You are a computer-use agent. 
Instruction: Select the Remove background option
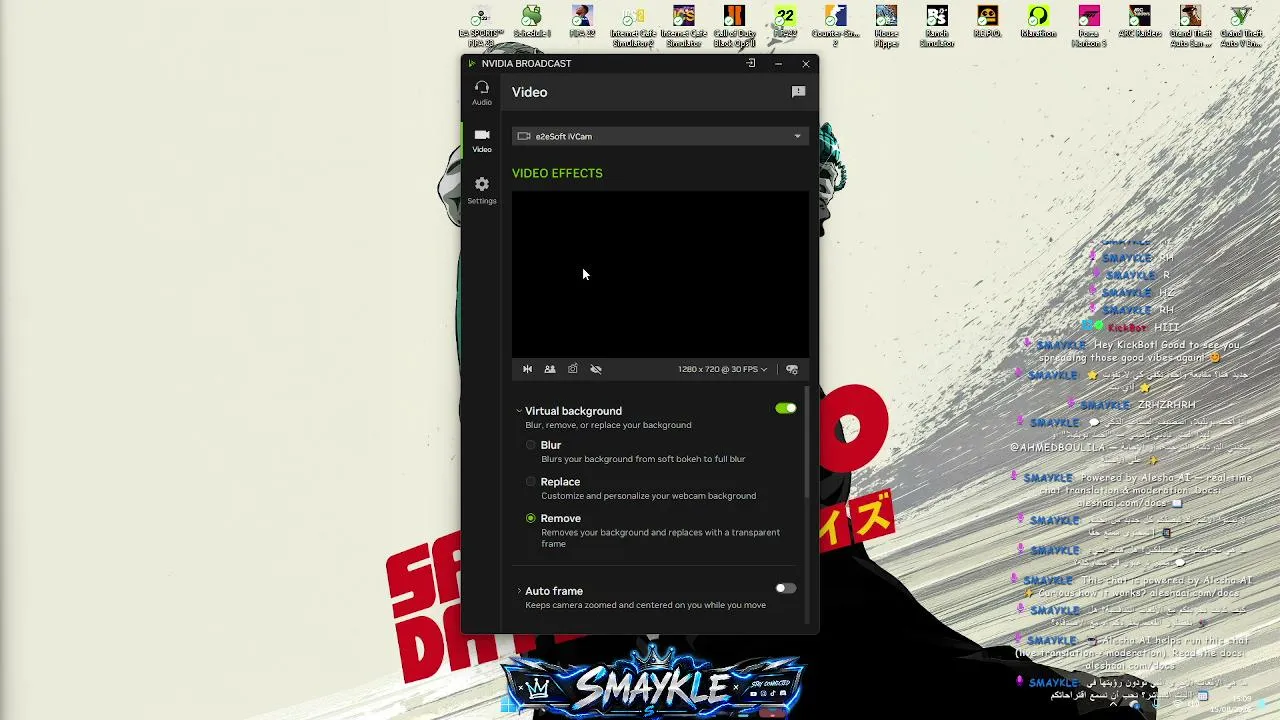(x=531, y=518)
